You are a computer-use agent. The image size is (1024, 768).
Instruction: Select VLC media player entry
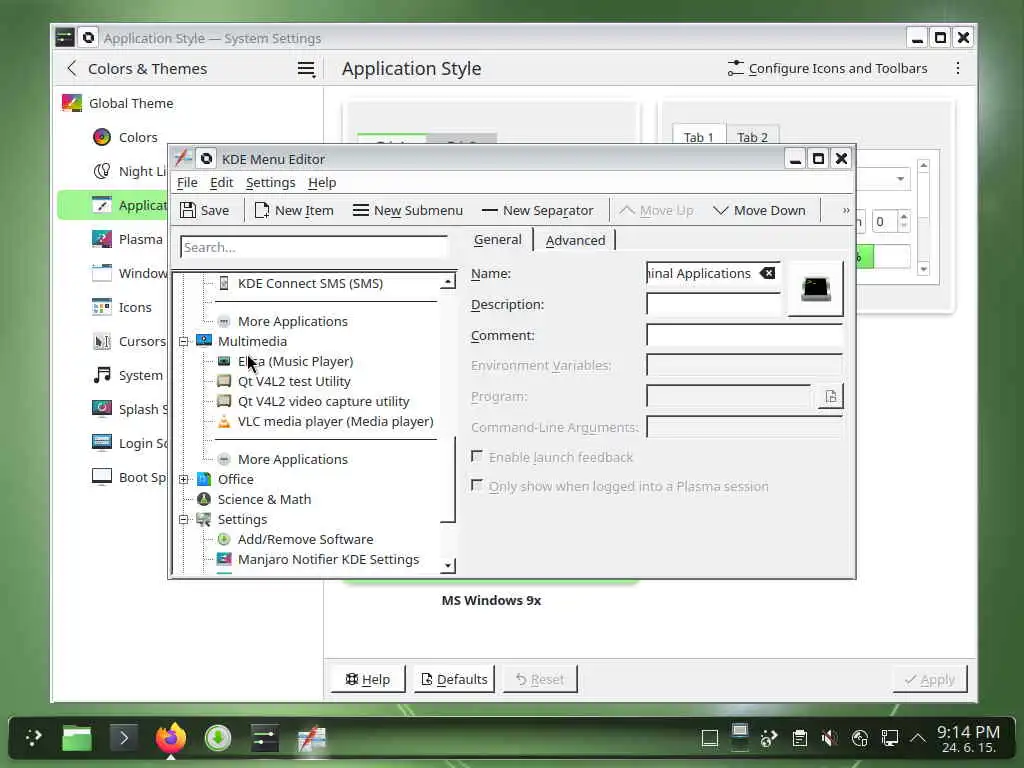coord(335,422)
